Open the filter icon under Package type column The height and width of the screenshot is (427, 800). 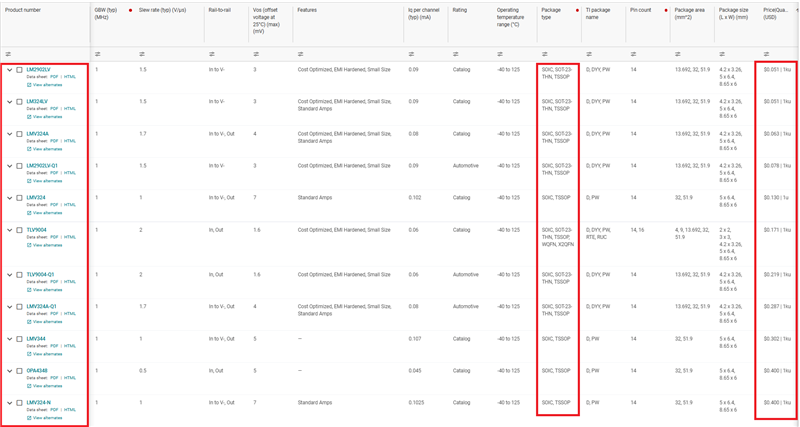(544, 54)
